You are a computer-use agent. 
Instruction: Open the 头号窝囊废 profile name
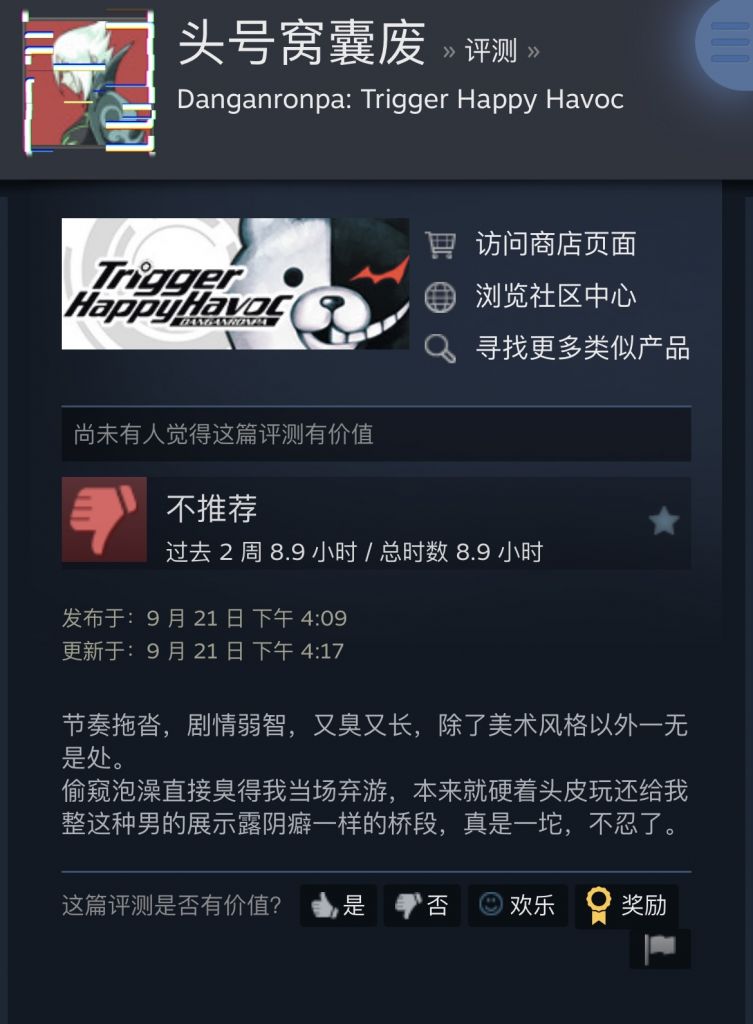301,43
